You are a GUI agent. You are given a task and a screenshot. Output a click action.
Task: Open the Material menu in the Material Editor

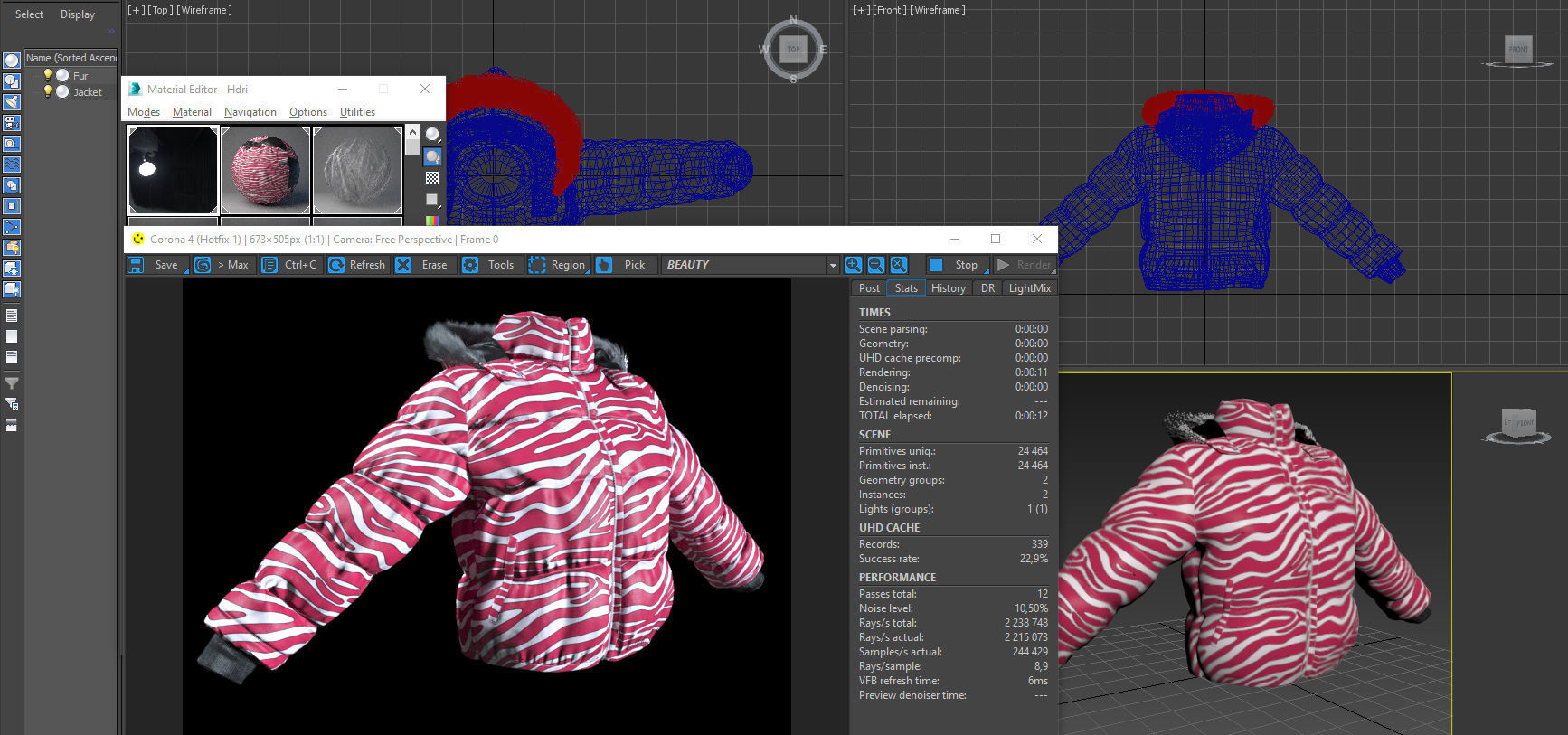point(192,112)
